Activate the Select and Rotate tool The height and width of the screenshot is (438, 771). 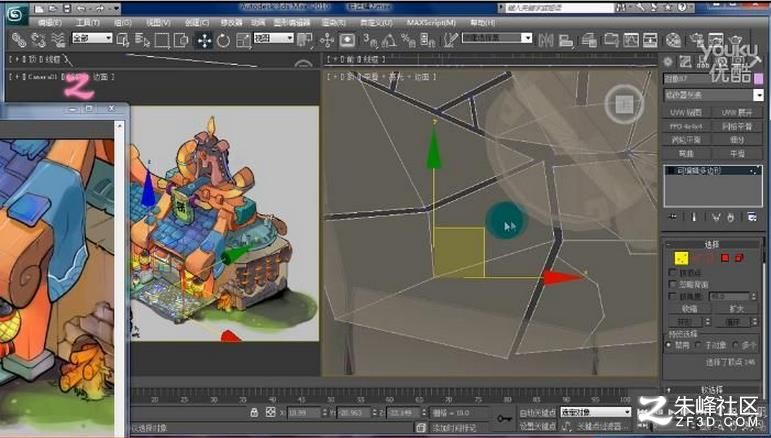coord(224,40)
